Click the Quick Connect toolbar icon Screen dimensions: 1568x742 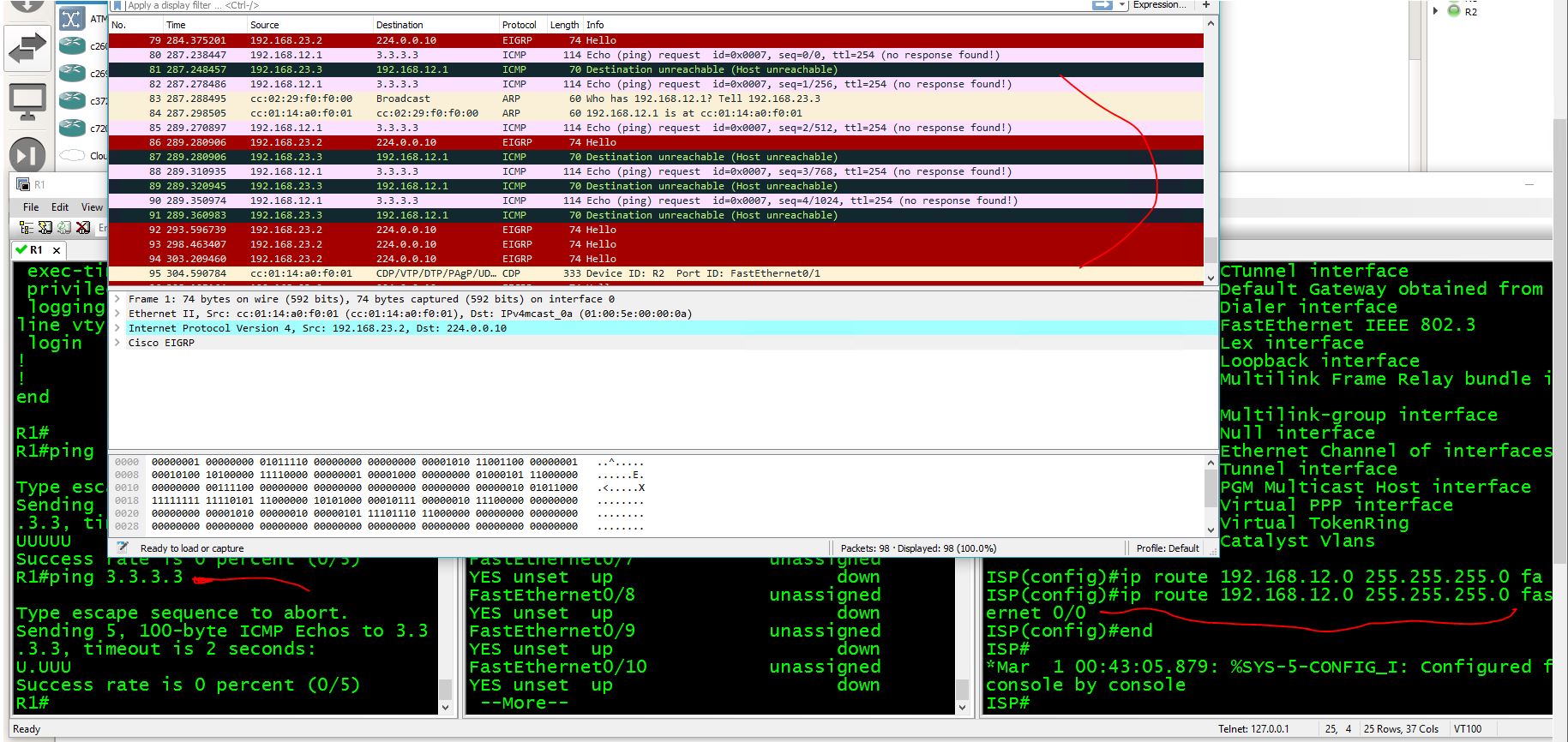(45, 227)
